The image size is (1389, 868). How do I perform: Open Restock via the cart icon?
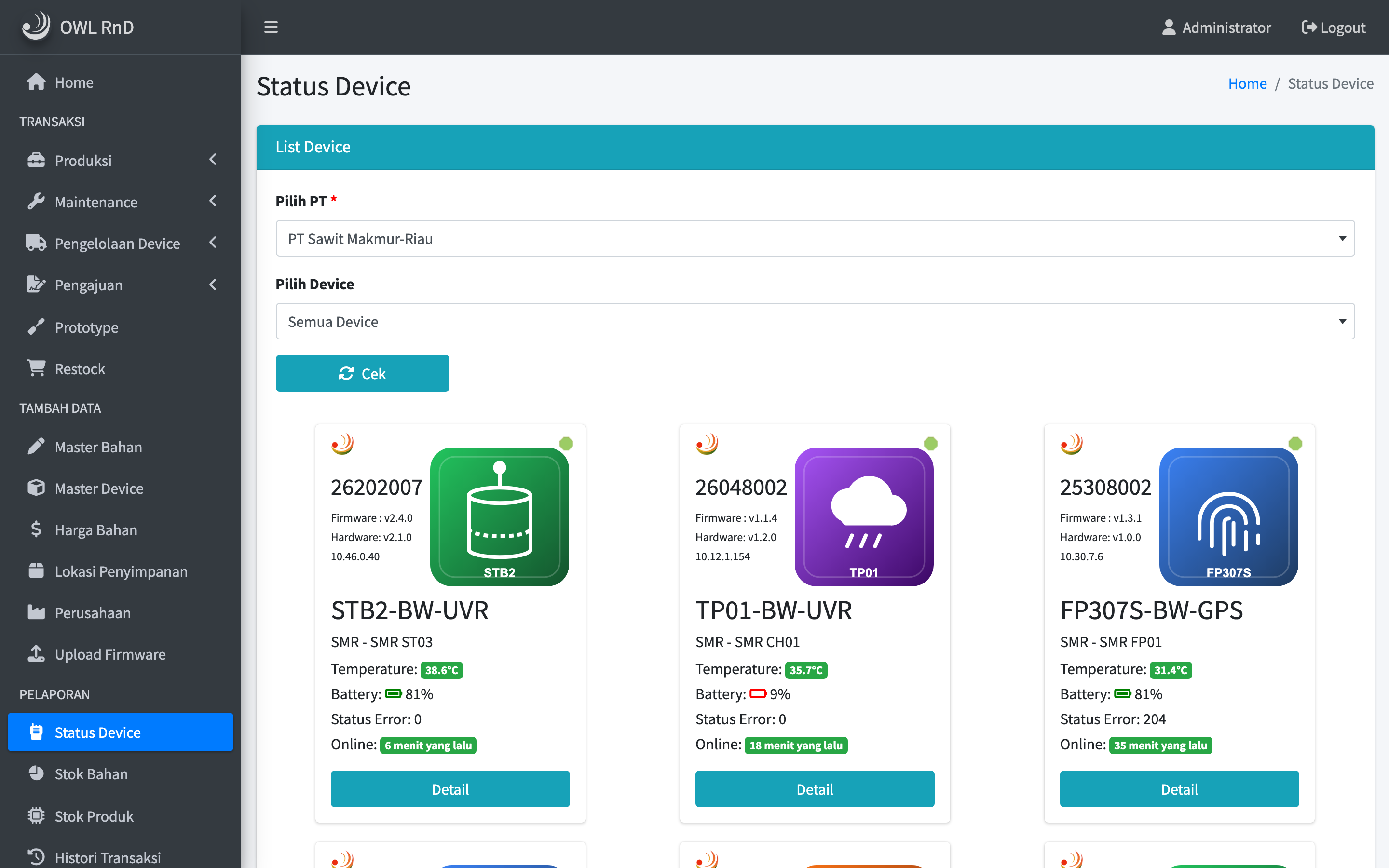(36, 368)
